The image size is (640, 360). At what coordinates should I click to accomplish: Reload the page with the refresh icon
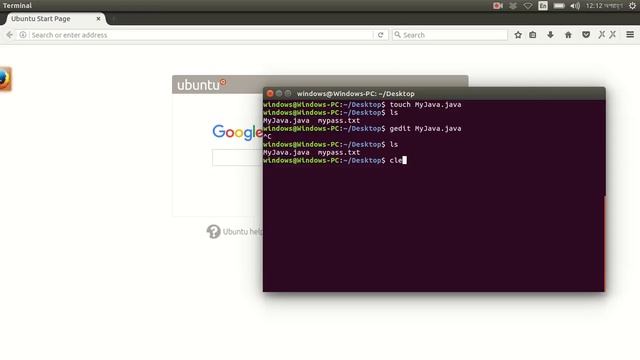[x=380, y=35]
